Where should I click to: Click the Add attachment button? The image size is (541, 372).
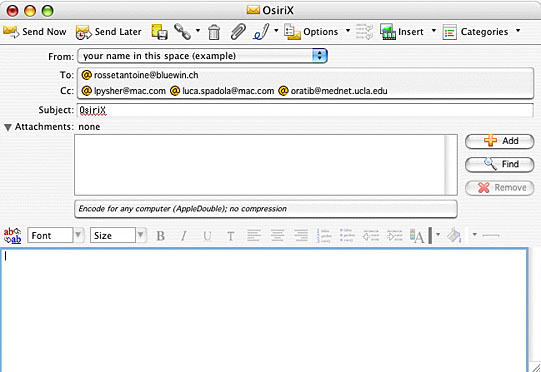click(x=500, y=141)
